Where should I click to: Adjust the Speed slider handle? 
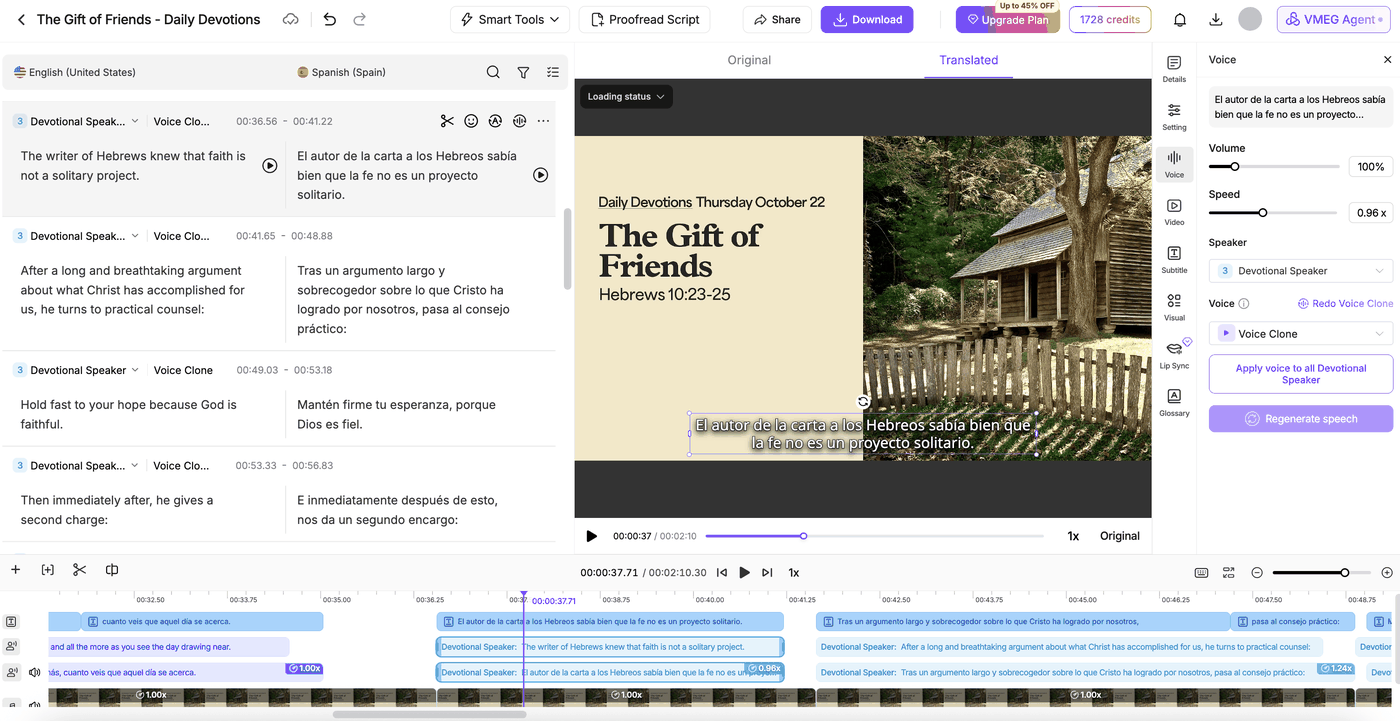tap(1263, 213)
